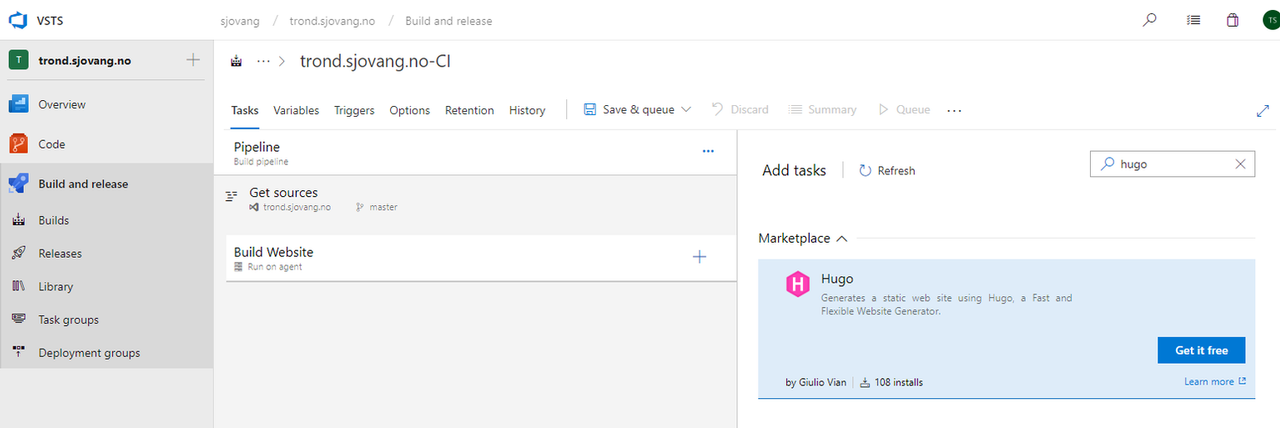Expand the Save & queue dropdown
Image resolution: width=1280 pixels, height=428 pixels.
pyautogui.click(x=686, y=110)
